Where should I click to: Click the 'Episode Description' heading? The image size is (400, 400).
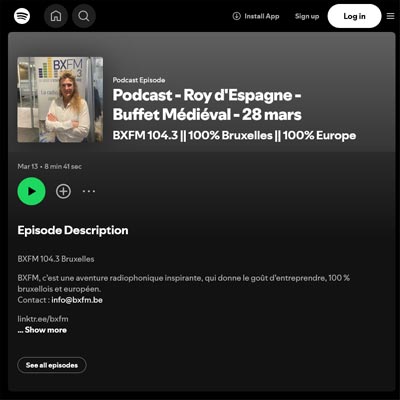[73, 230]
